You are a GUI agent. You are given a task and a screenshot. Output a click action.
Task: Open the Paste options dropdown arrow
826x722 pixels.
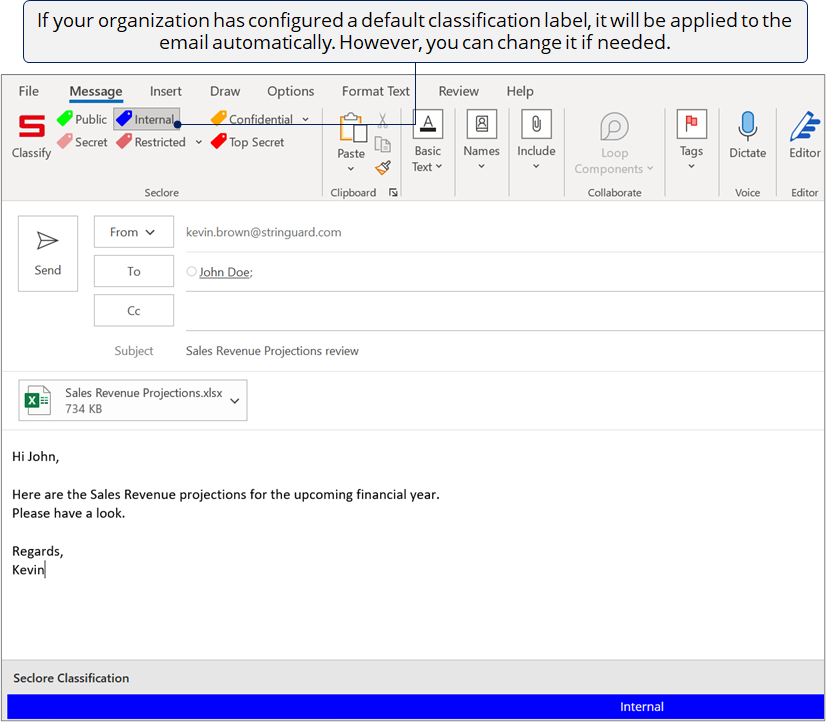(x=351, y=169)
